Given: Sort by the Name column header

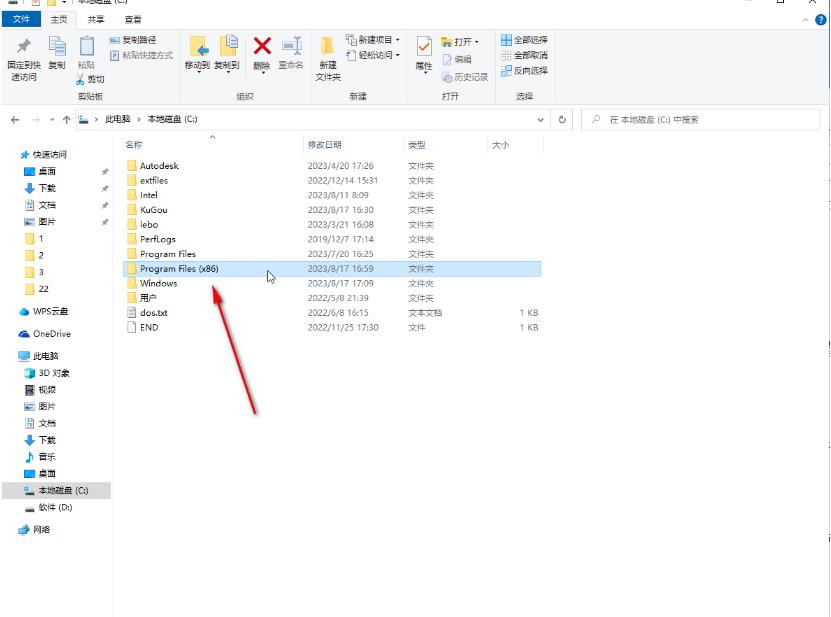Looking at the screenshot, I should coord(212,145).
